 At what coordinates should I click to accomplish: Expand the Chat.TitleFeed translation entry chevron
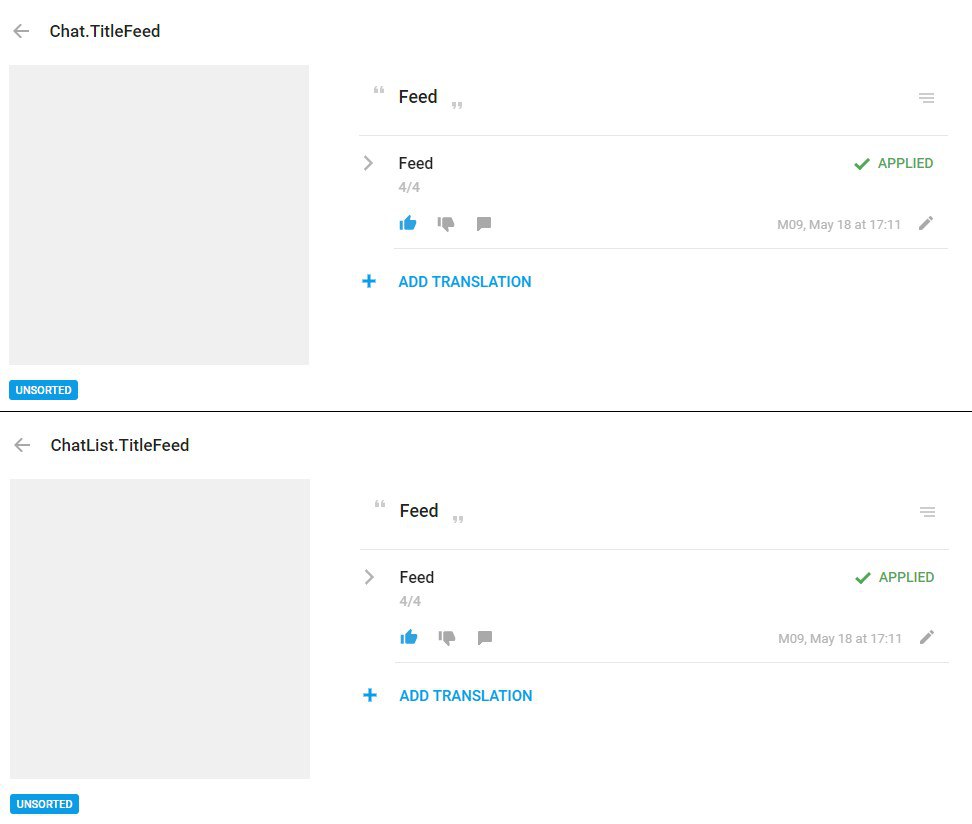369,163
